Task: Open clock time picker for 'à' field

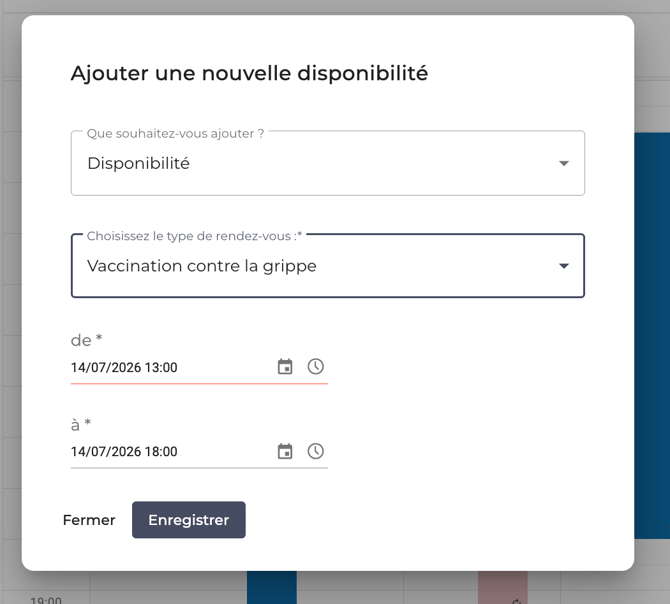Action: point(316,451)
